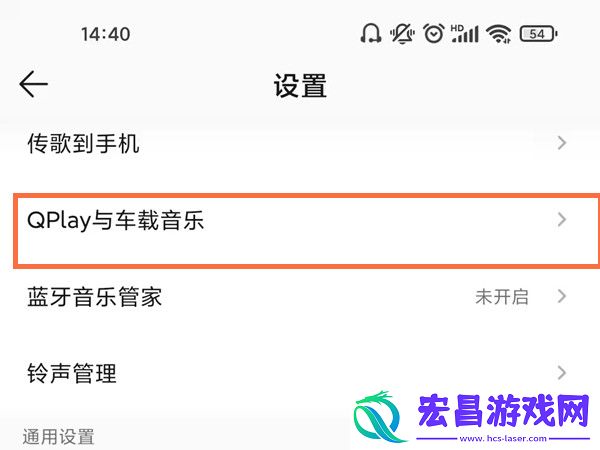Viewport: 600px width, 450px height.
Task: Expand the 铃声管理 chevron
Action: coord(561,373)
